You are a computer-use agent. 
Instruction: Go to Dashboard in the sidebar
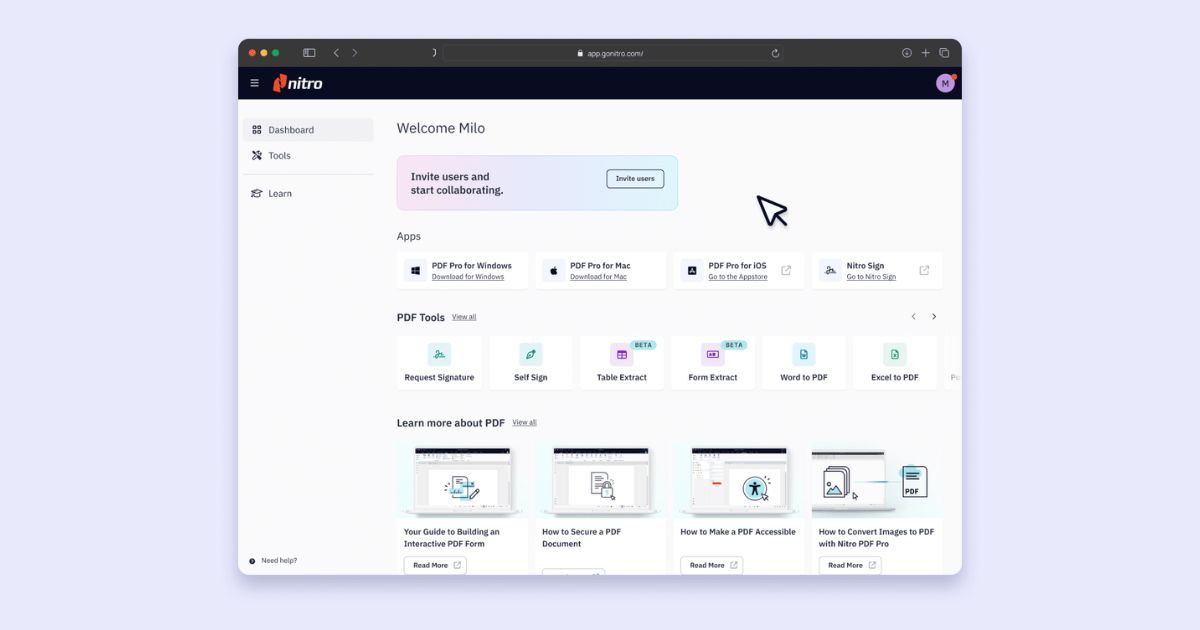tap(308, 130)
